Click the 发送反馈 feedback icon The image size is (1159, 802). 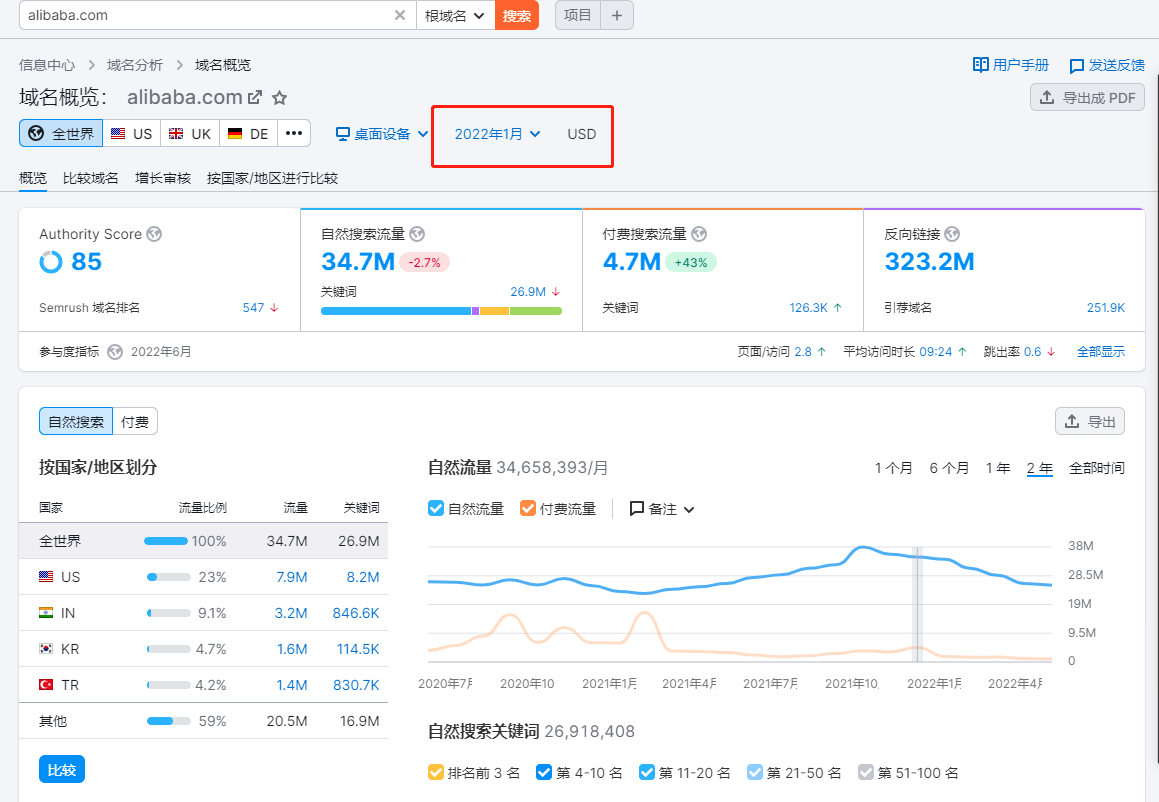(1077, 66)
